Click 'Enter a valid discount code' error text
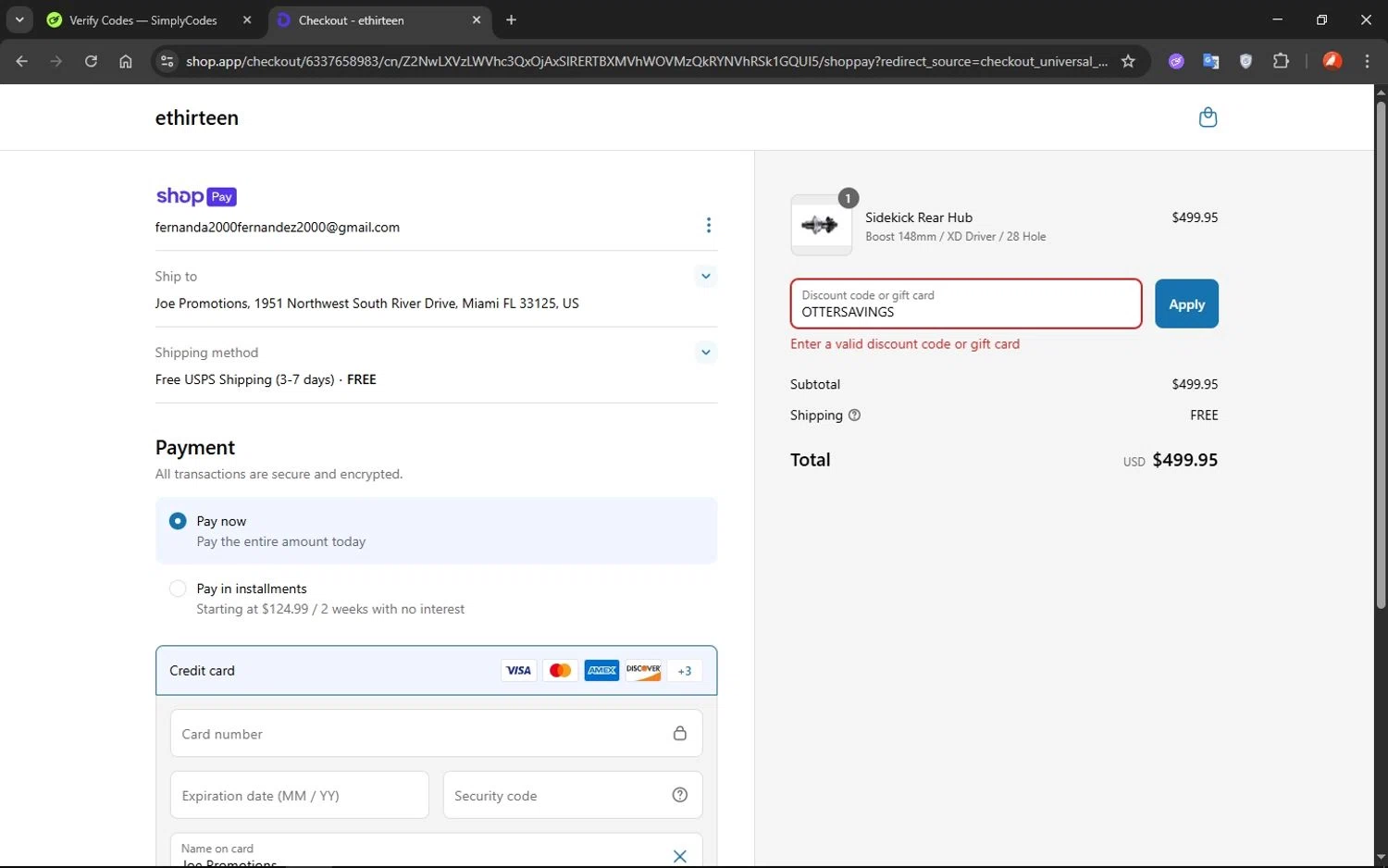This screenshot has height=868, width=1388. click(905, 344)
